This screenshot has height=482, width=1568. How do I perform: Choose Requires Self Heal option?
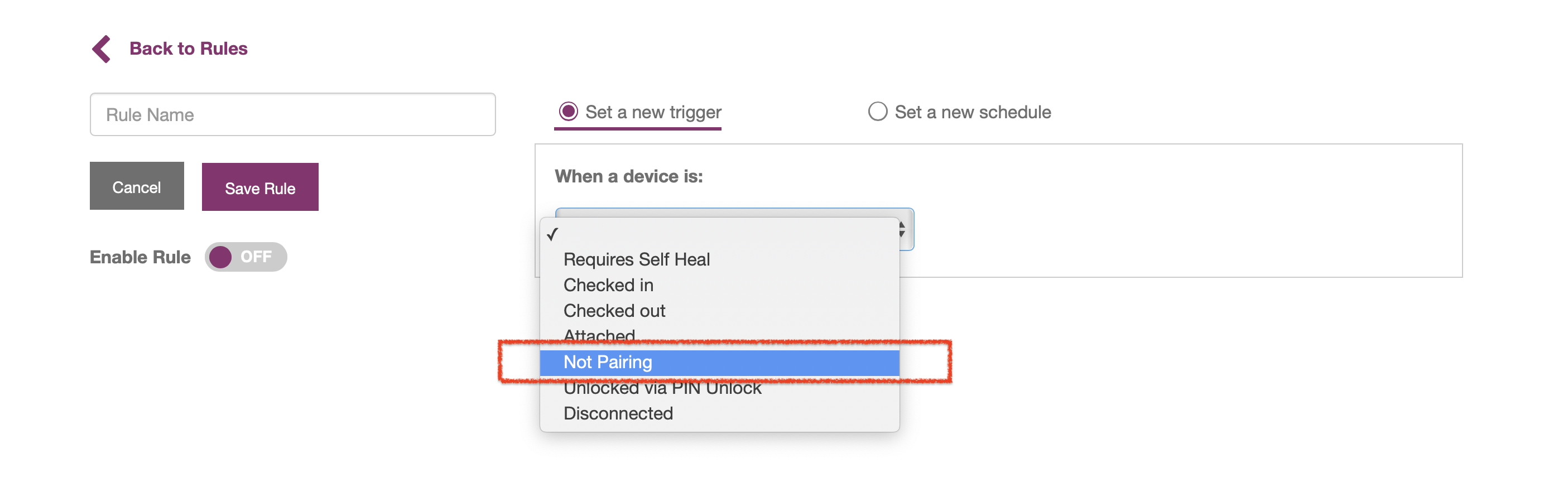pos(636,259)
